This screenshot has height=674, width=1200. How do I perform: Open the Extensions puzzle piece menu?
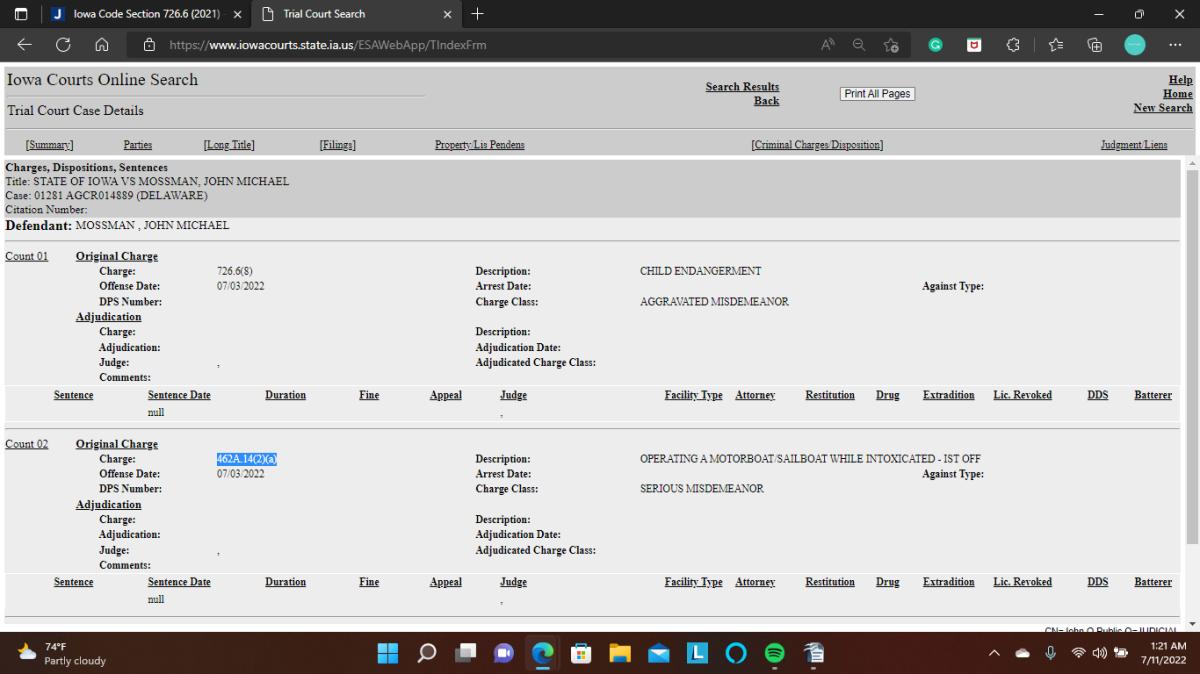coord(1013,45)
